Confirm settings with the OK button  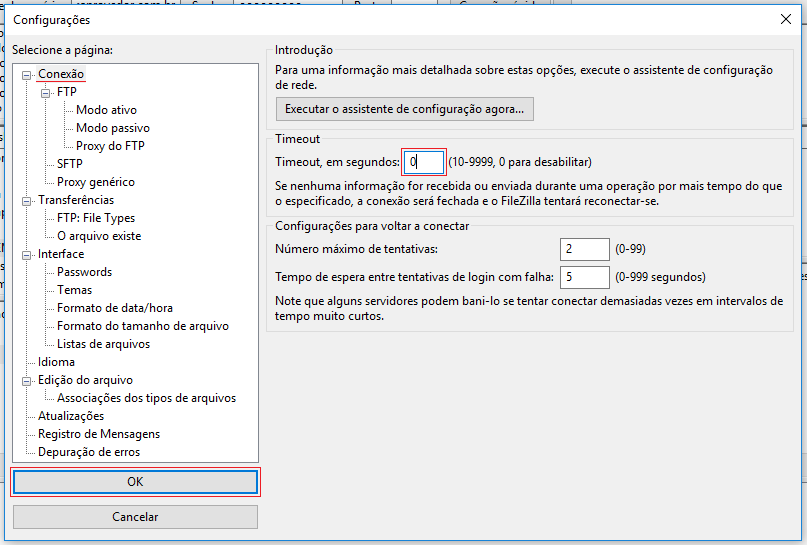[135, 482]
